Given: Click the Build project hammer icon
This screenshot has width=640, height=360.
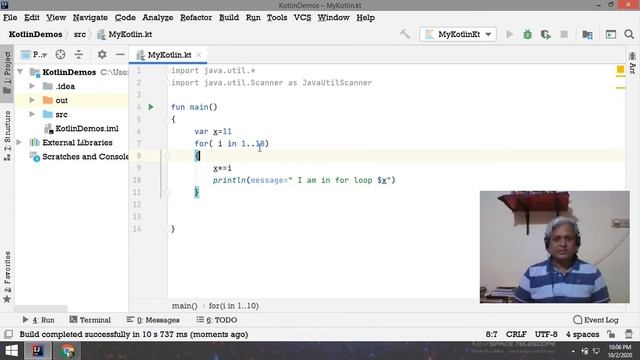Looking at the screenshot, I should pos(405,34).
